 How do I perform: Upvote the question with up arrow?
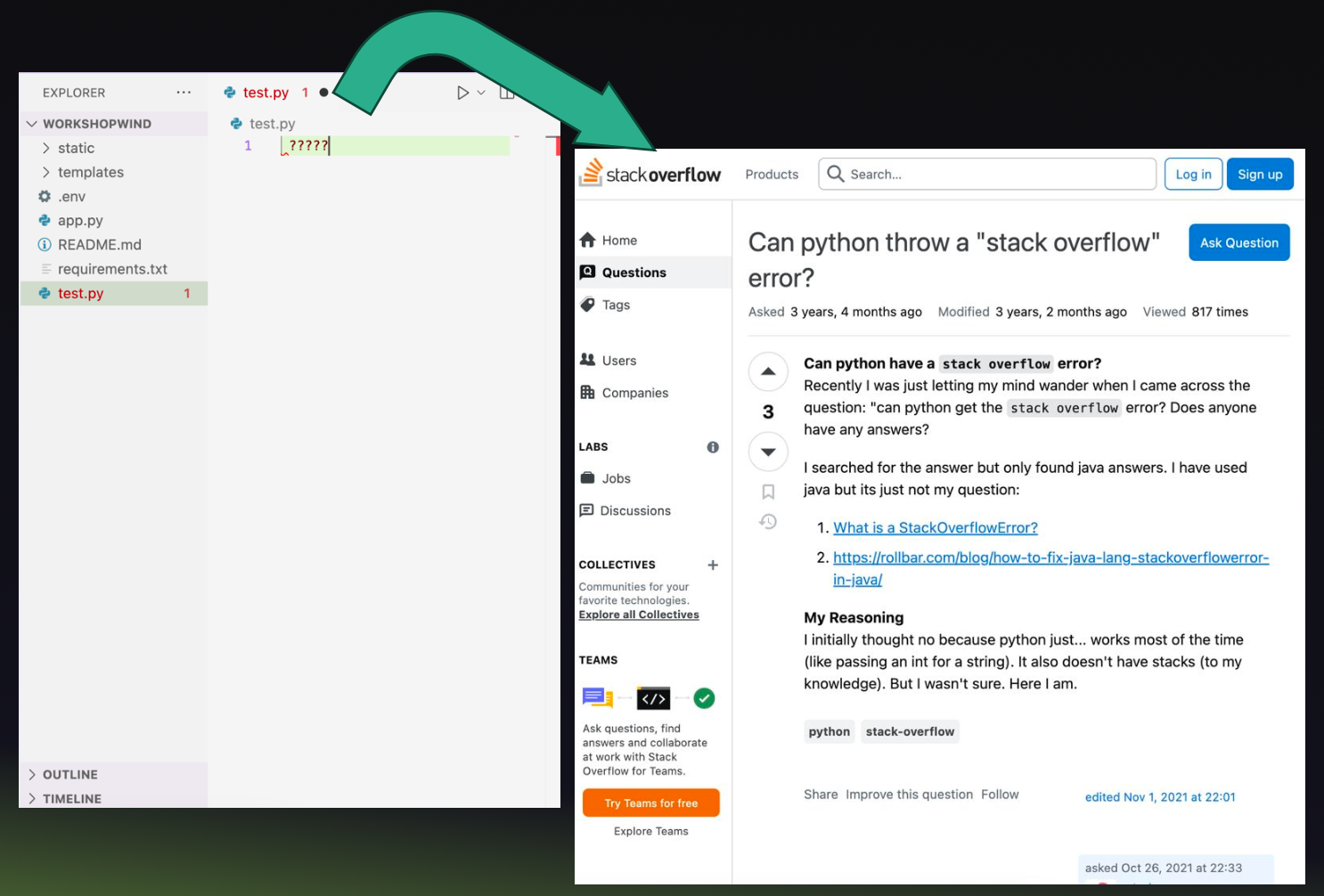coord(768,371)
